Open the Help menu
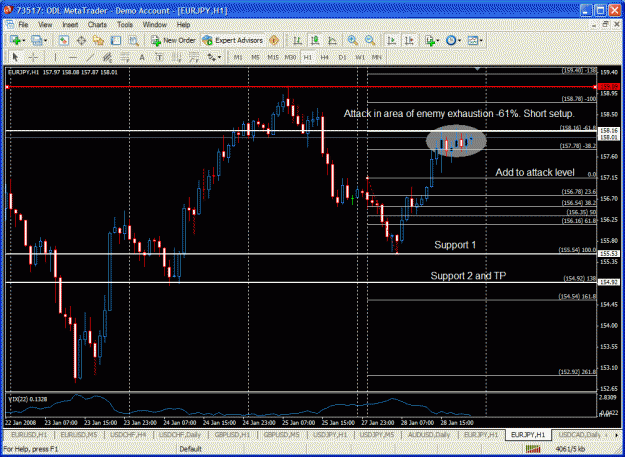Image resolution: width=625 pixels, height=457 pixels. 183,25
